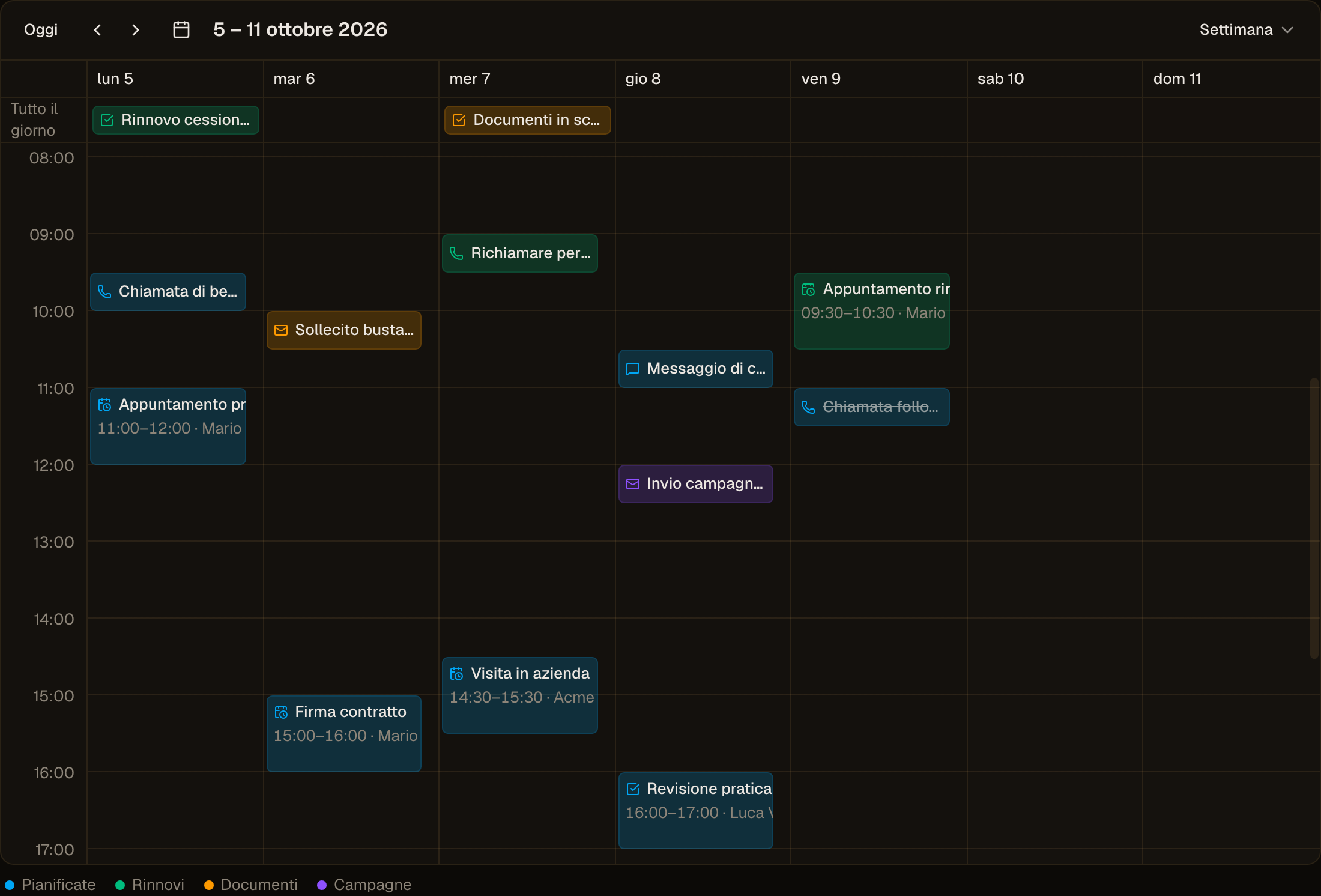1321x896 pixels.
Task: Click the calendar-clock icon on Appuntamento pr event
Action: [105, 405]
